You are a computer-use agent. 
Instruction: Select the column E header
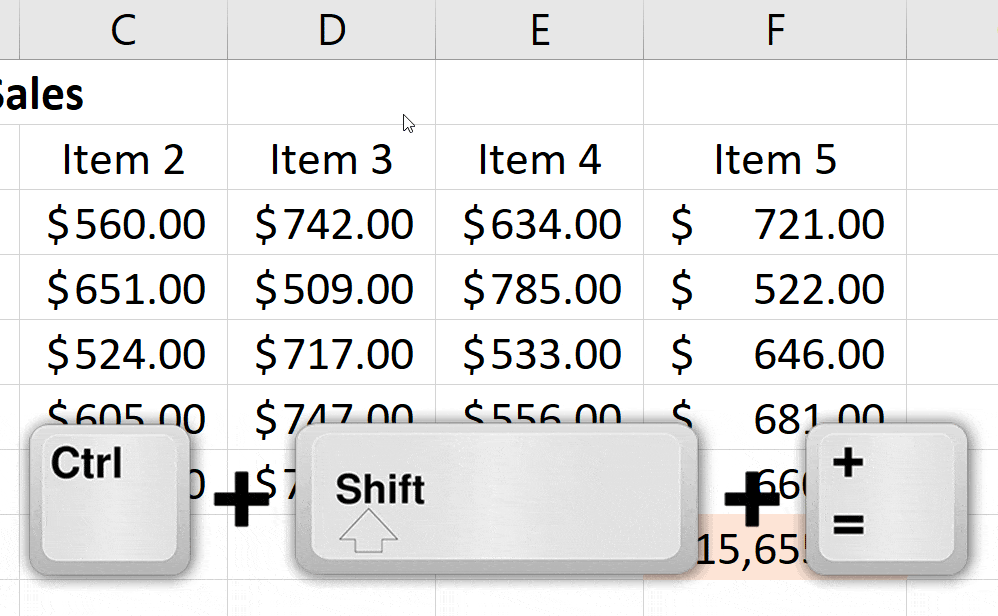click(539, 30)
